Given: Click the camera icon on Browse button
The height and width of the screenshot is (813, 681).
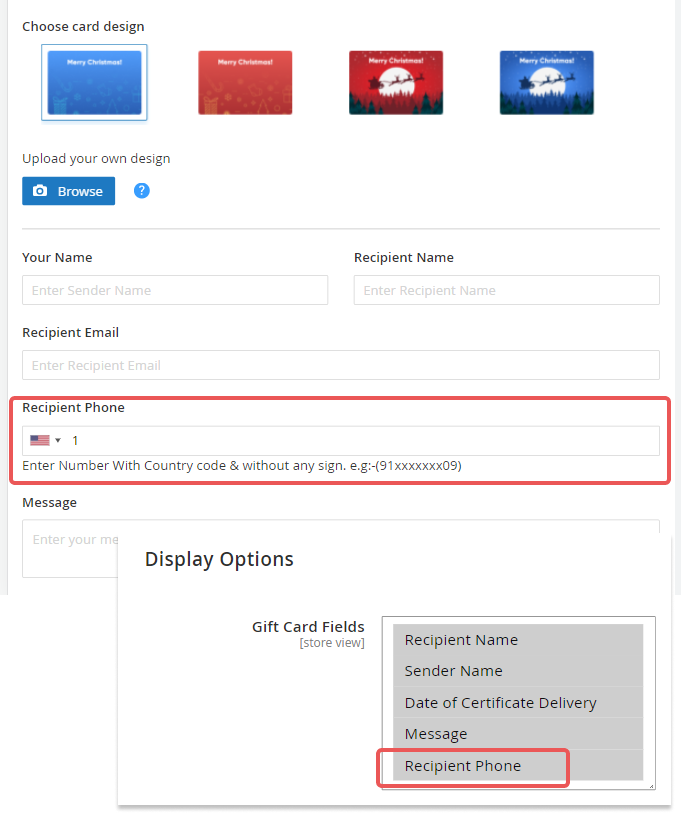Looking at the screenshot, I should point(40,191).
